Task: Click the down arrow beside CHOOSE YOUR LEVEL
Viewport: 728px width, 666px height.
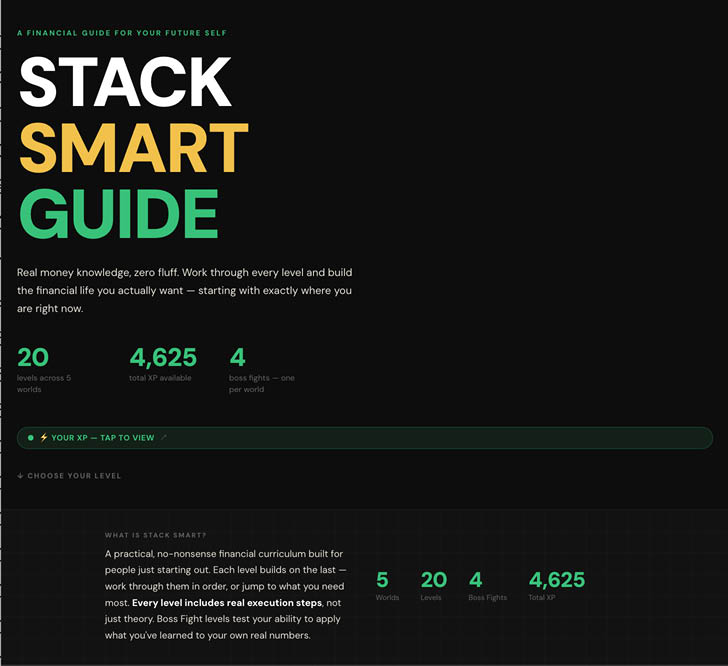Action: coord(20,476)
